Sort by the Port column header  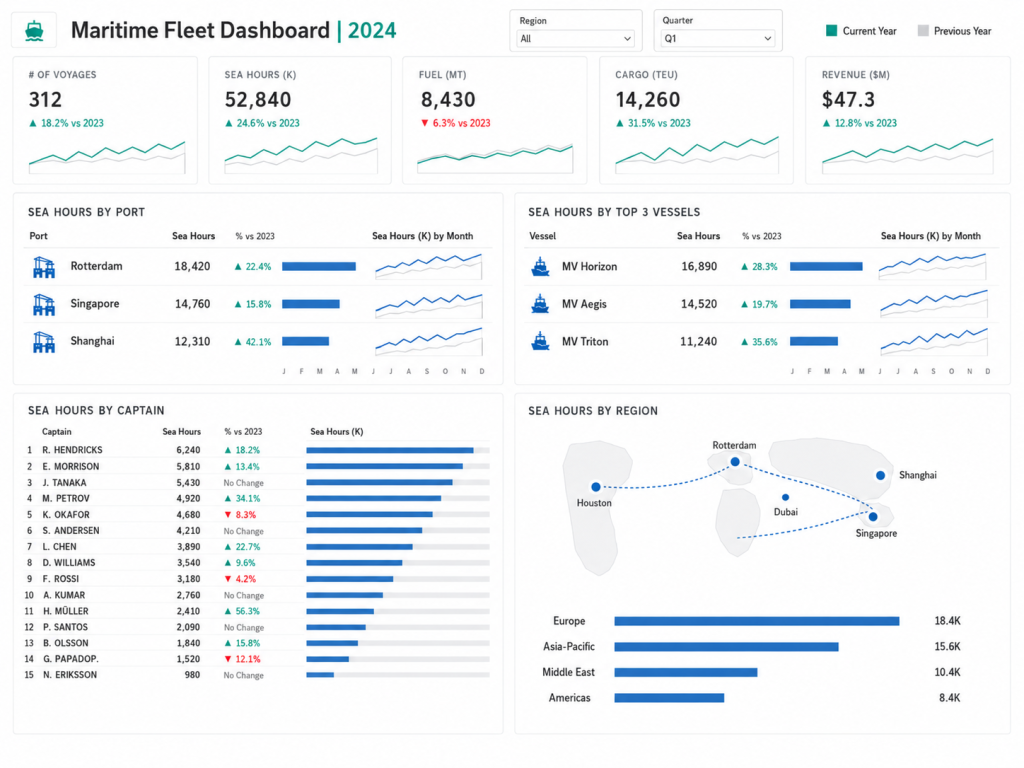39,236
